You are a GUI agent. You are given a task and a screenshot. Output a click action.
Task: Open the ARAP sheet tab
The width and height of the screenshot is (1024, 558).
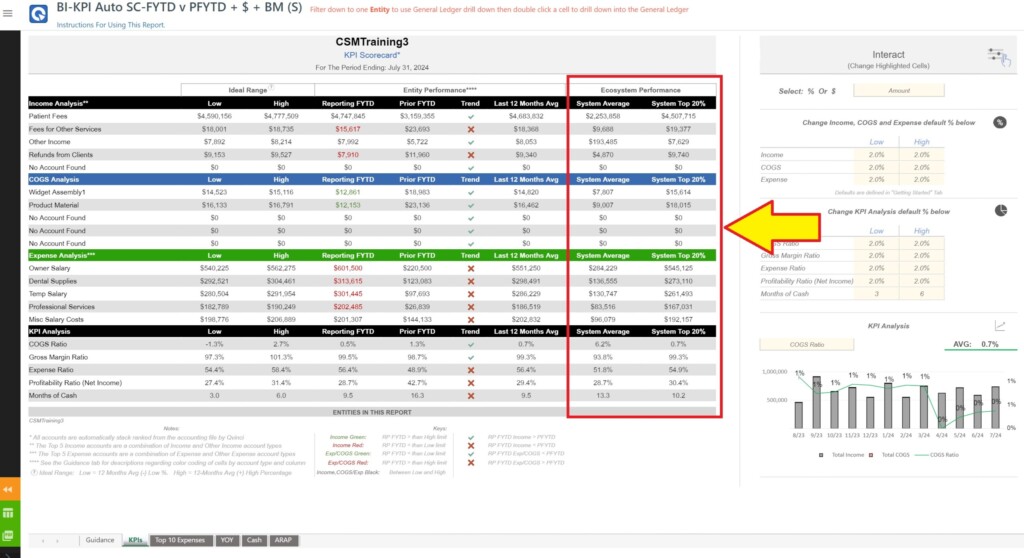[283, 540]
